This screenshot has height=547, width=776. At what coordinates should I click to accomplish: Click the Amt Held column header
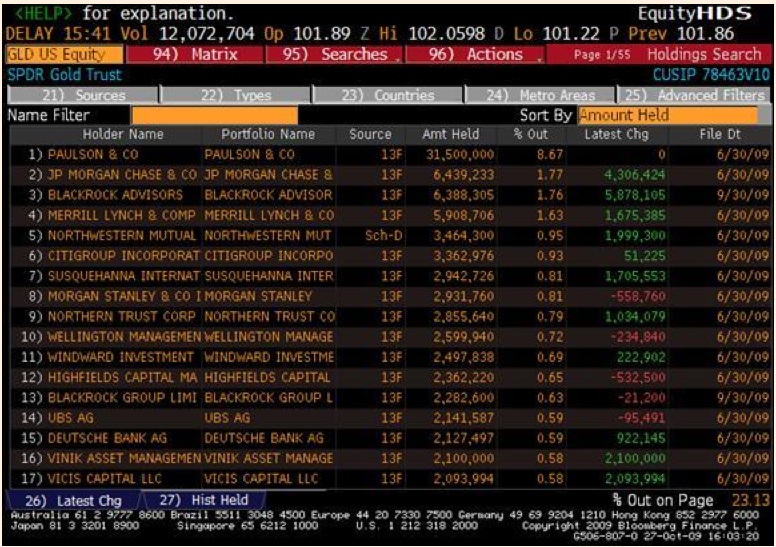point(450,134)
